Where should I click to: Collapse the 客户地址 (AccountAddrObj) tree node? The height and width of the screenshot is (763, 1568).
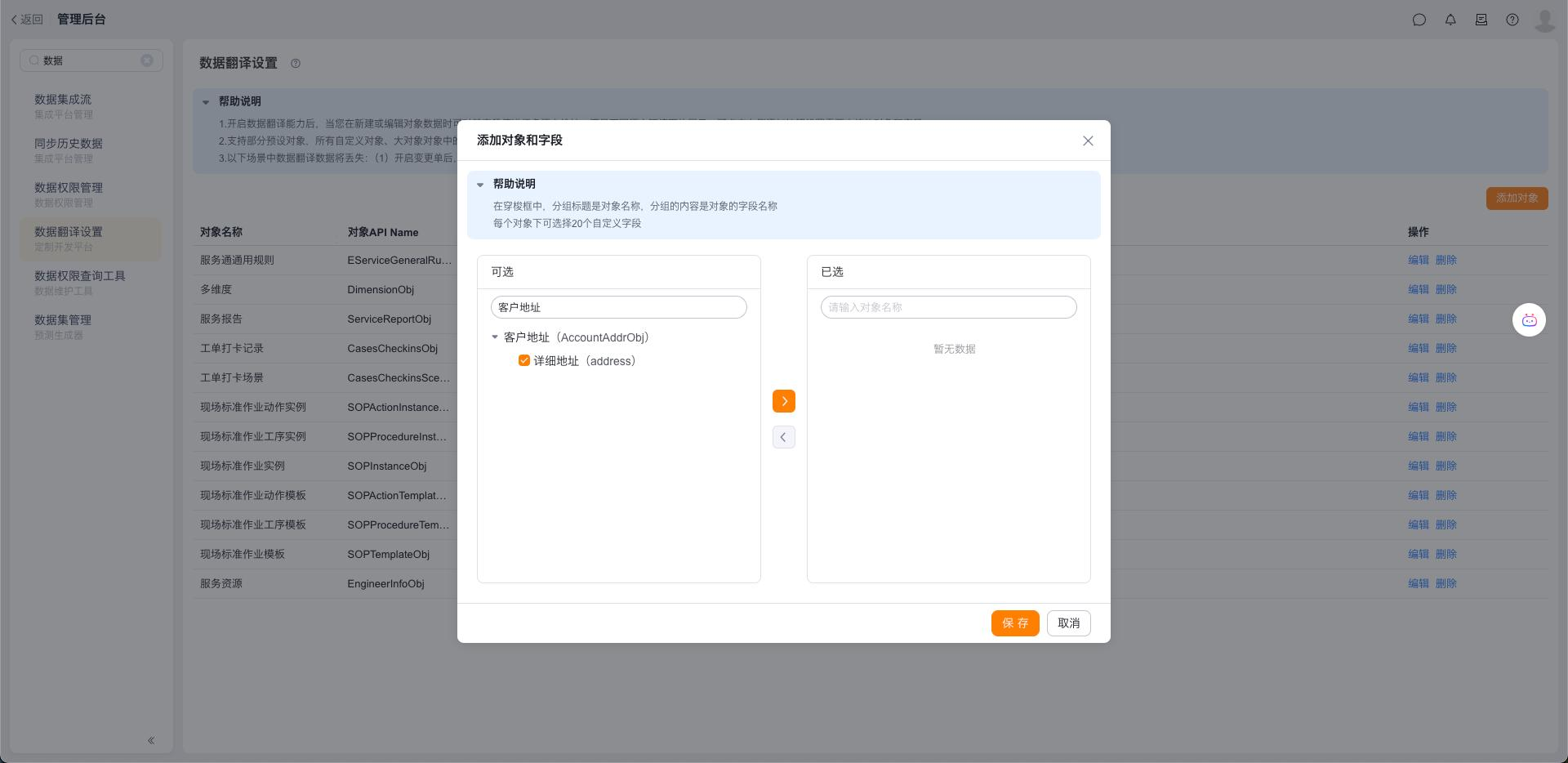(x=495, y=337)
